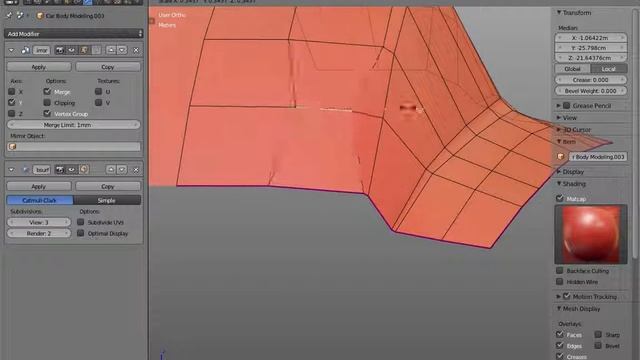Toggle Subsurf modifier edit mode icon
Viewport: 640px width, 360px height.
coord(84,169)
